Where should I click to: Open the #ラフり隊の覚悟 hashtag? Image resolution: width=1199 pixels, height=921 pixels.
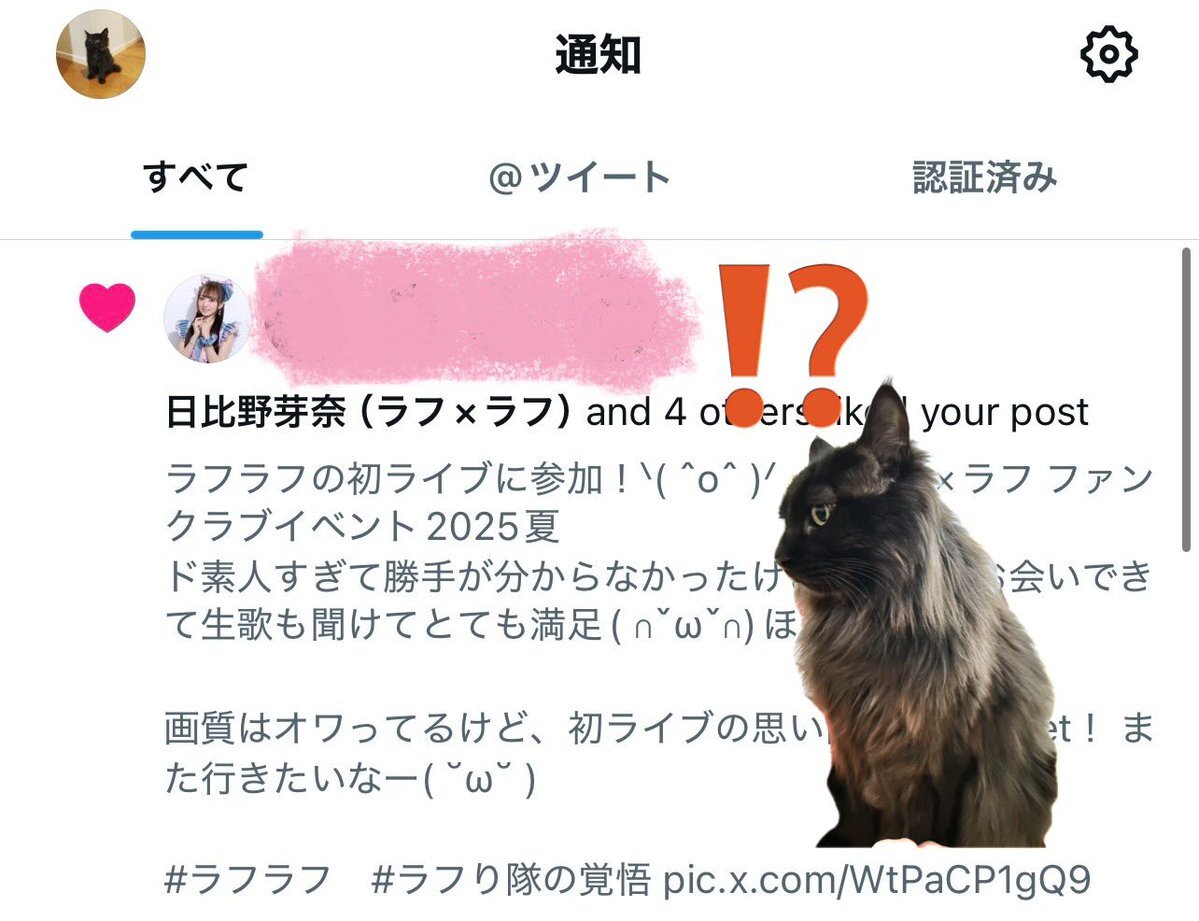[x=511, y=879]
